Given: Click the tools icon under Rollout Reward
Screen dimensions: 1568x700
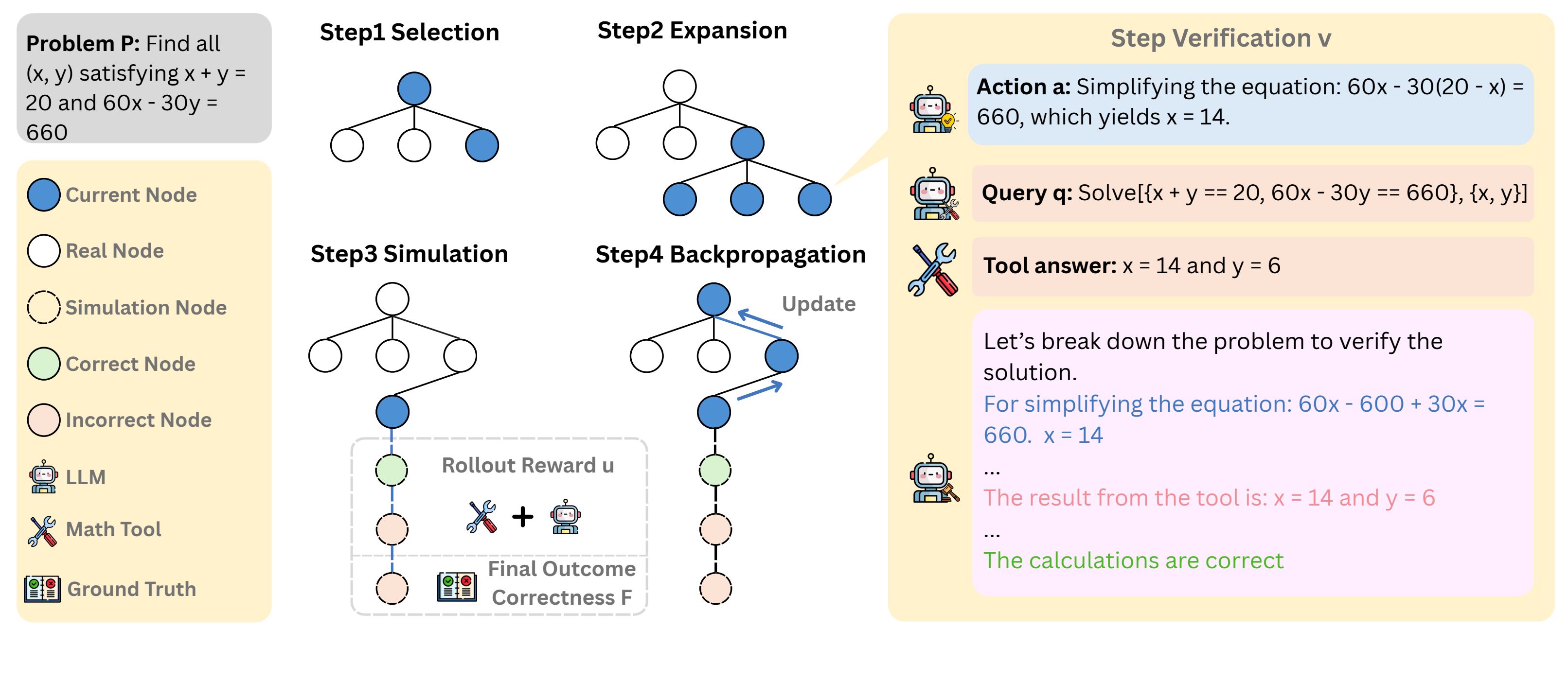Looking at the screenshot, I should (481, 517).
